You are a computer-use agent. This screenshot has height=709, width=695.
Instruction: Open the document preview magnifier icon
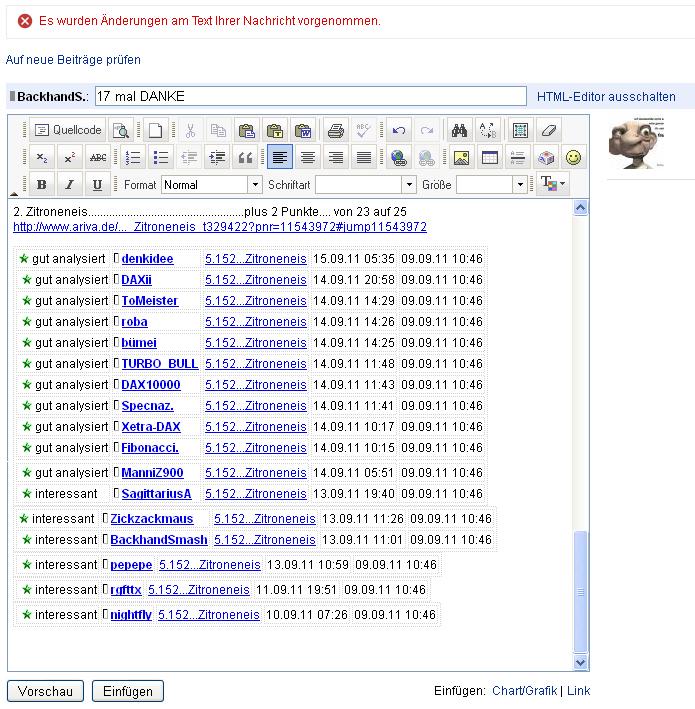coord(121,131)
